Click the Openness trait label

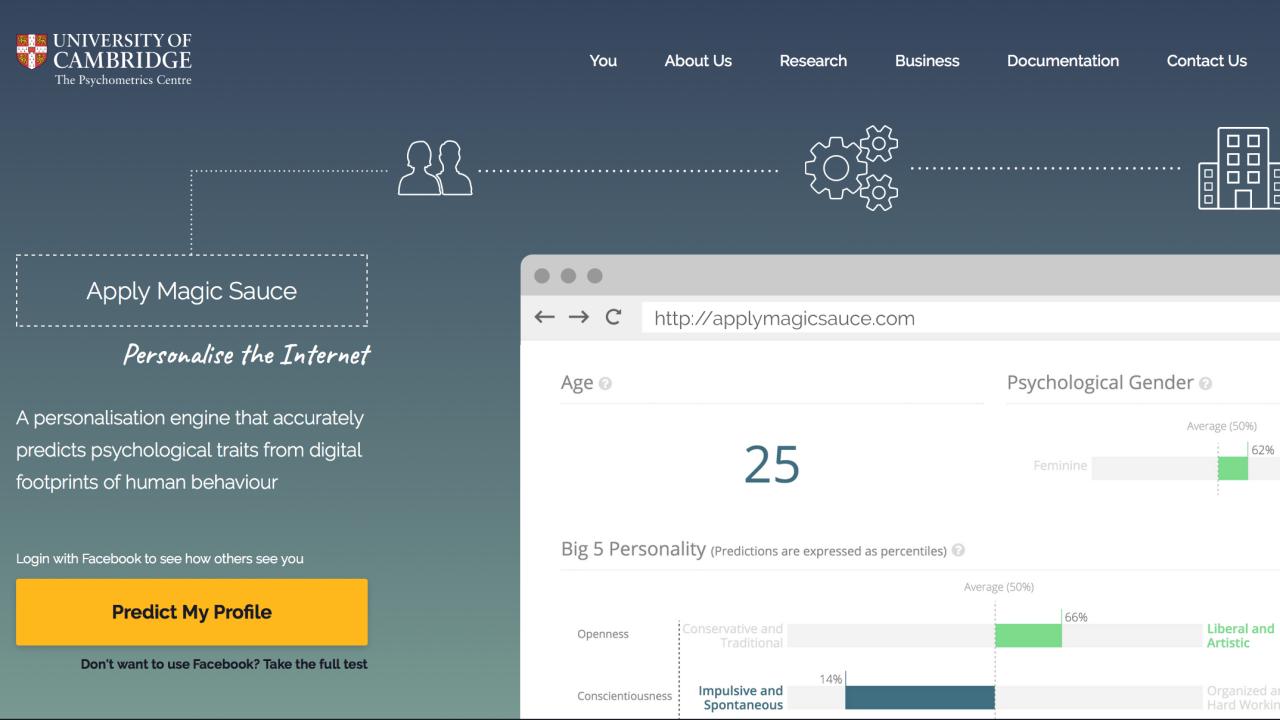603,634
